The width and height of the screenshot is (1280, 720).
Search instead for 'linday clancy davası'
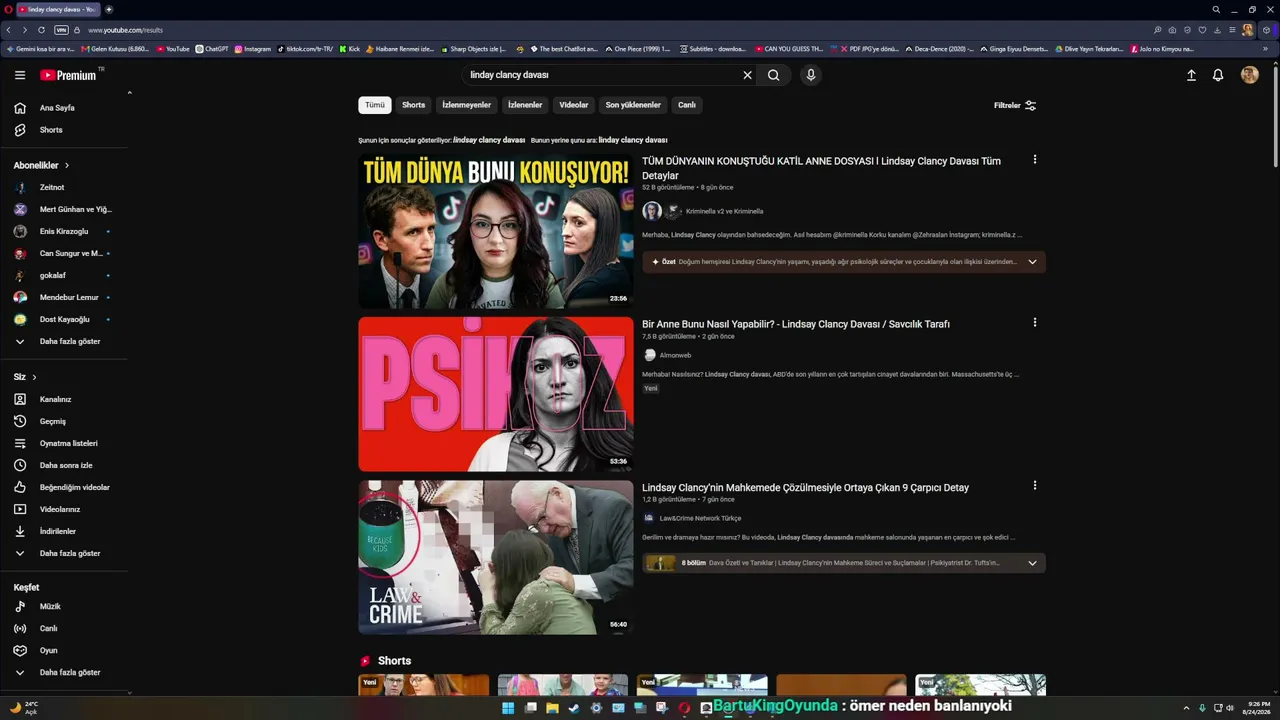(633, 140)
